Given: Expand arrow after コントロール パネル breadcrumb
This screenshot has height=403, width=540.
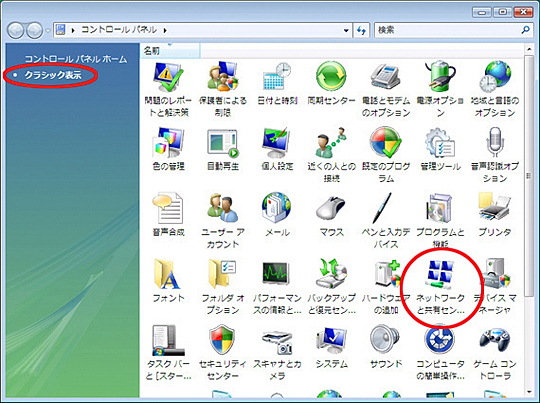Looking at the screenshot, I should coord(165,30).
